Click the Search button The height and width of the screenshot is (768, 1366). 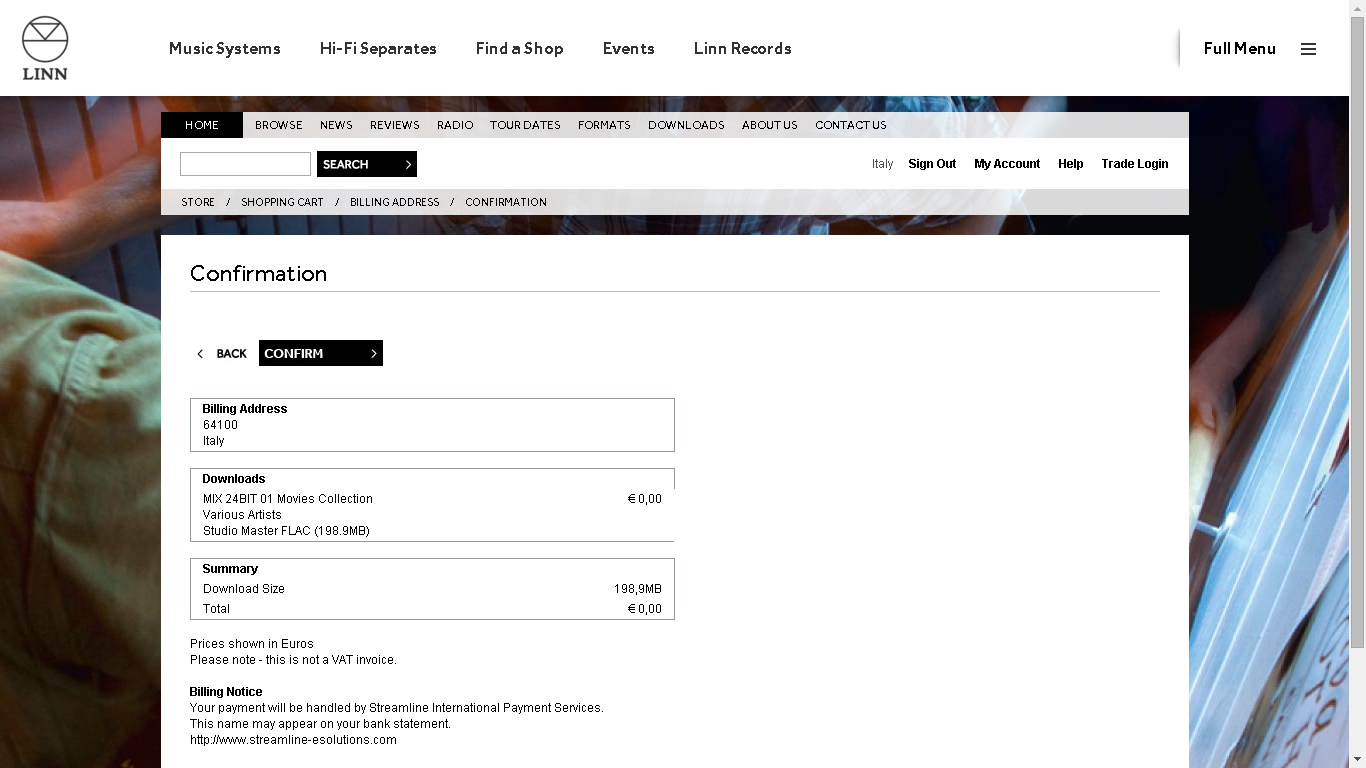pyautogui.click(x=366, y=164)
